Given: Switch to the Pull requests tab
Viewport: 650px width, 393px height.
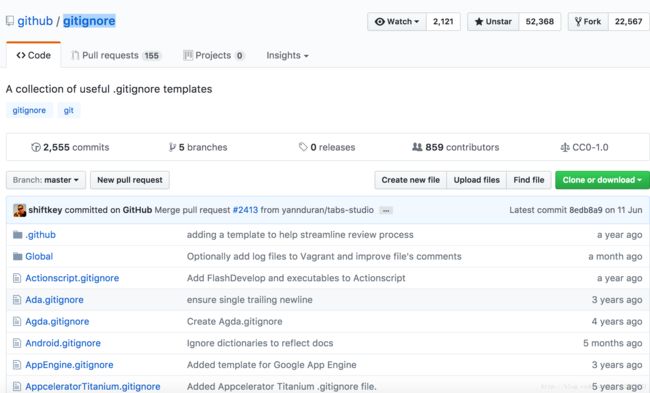Looking at the screenshot, I should point(116,56).
